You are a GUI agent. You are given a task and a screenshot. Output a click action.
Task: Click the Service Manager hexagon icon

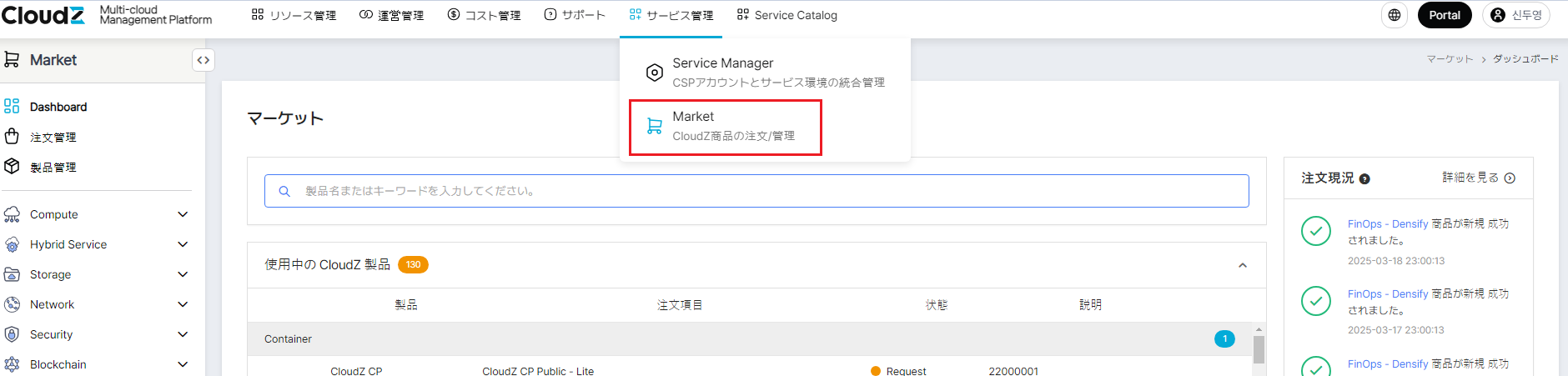coord(655,73)
